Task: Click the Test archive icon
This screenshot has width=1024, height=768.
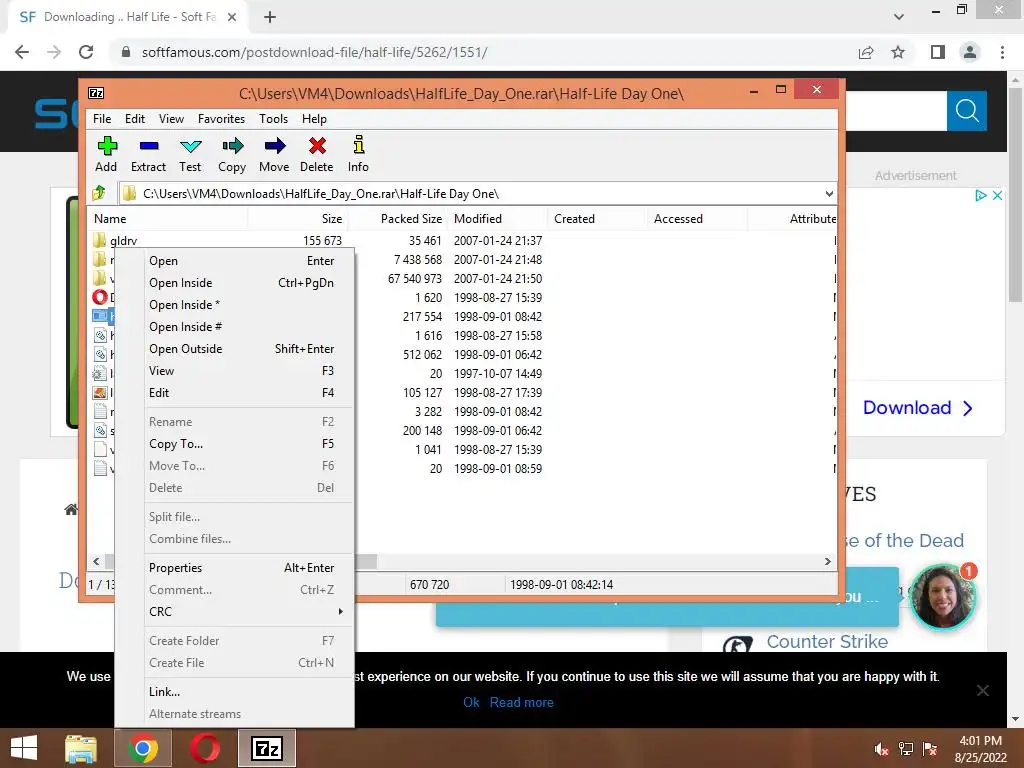Action: (x=191, y=146)
